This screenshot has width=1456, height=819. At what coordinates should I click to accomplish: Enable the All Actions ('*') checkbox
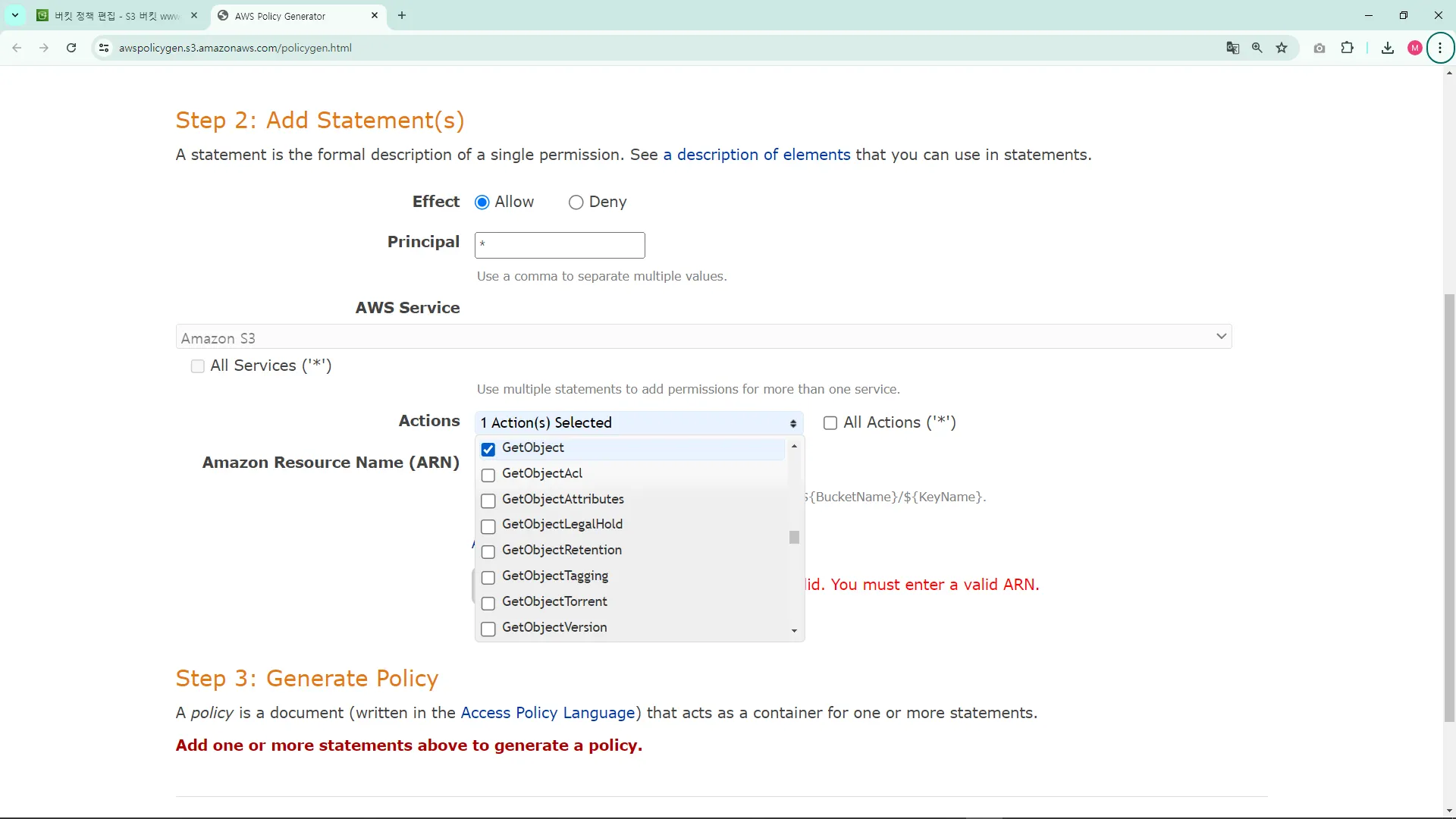830,423
